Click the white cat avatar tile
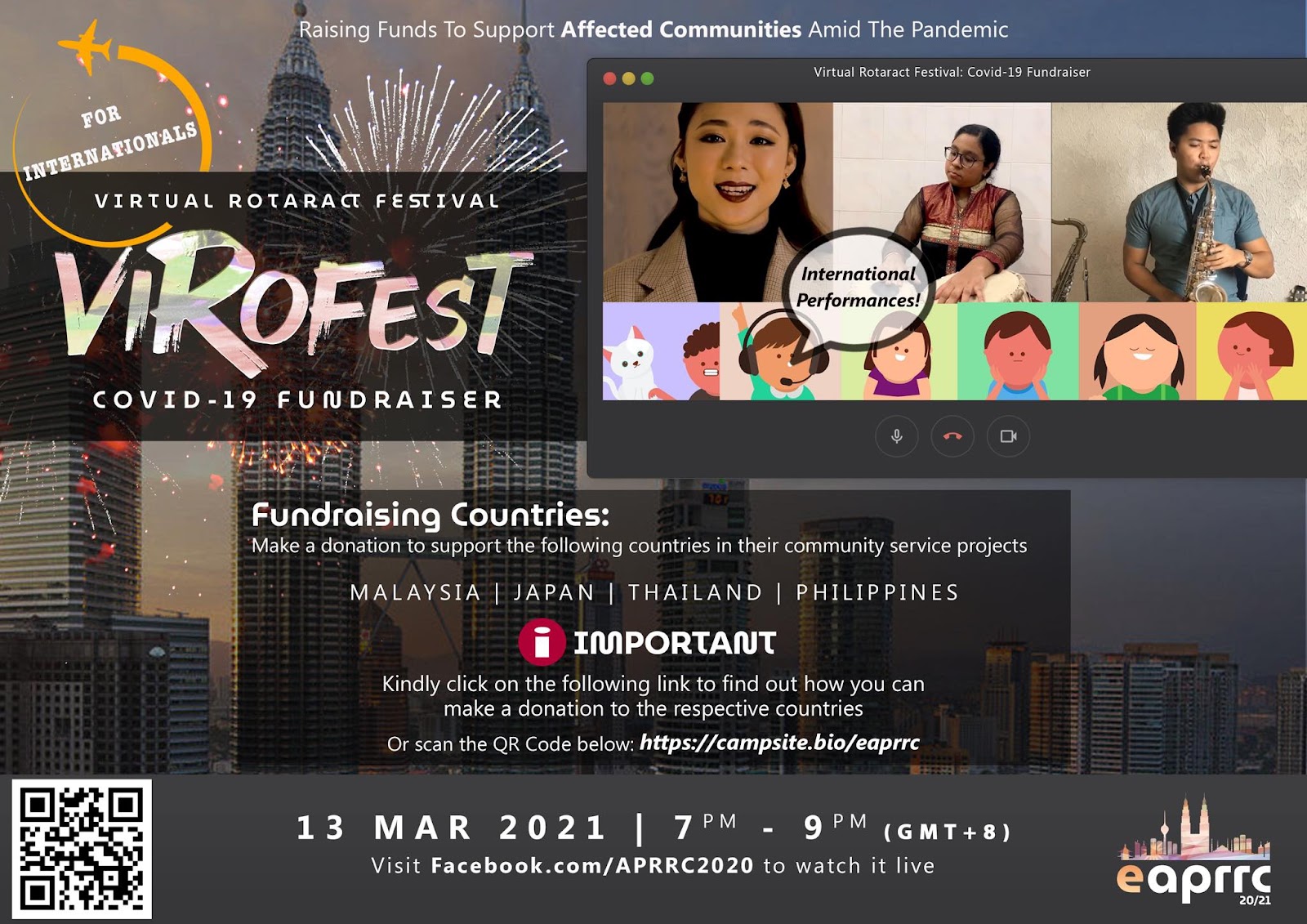Screen dimensions: 1307x924 tap(633, 351)
